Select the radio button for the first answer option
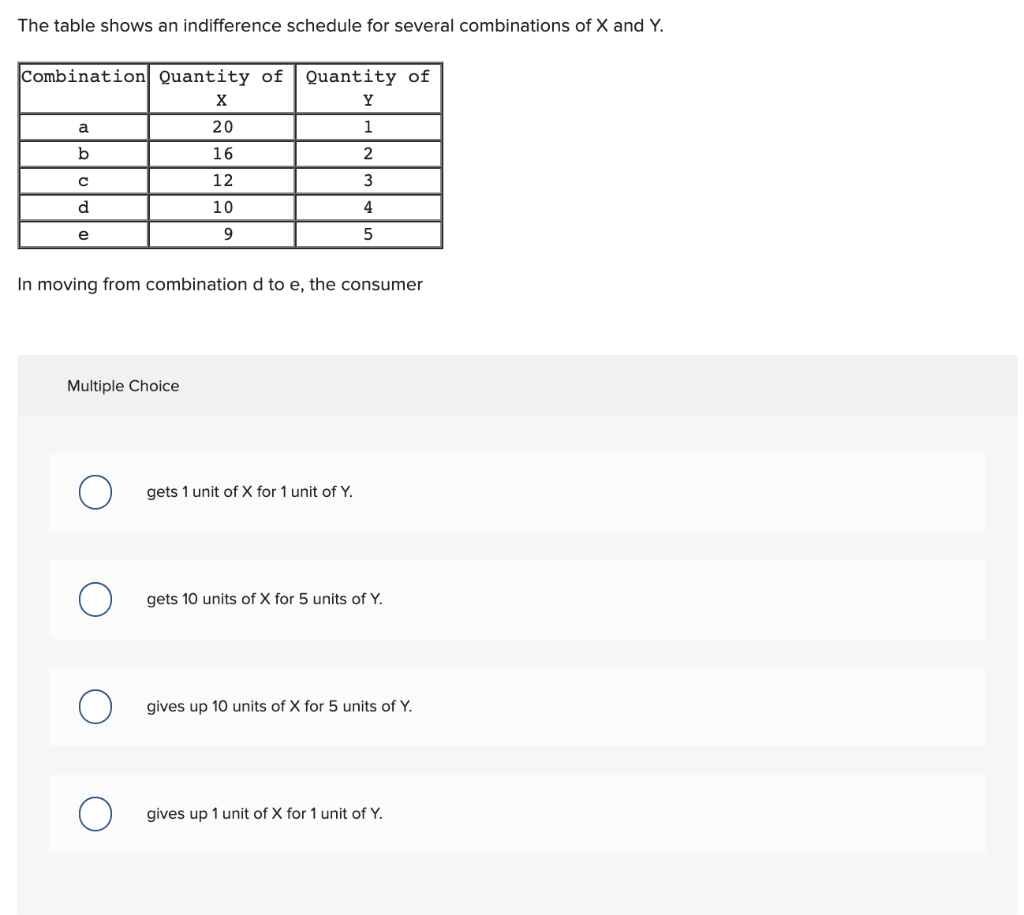Screen dimensions: 1024x915 pyautogui.click(x=95, y=492)
